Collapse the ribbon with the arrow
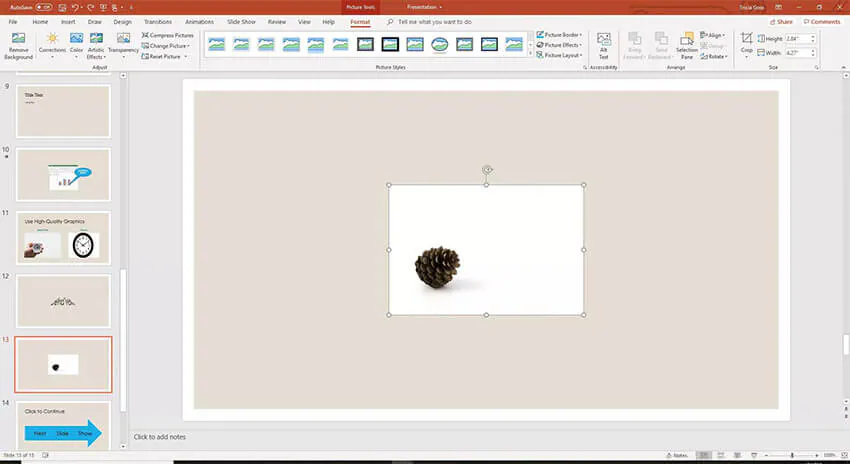Screen dimensions: 850x464 (843, 68)
